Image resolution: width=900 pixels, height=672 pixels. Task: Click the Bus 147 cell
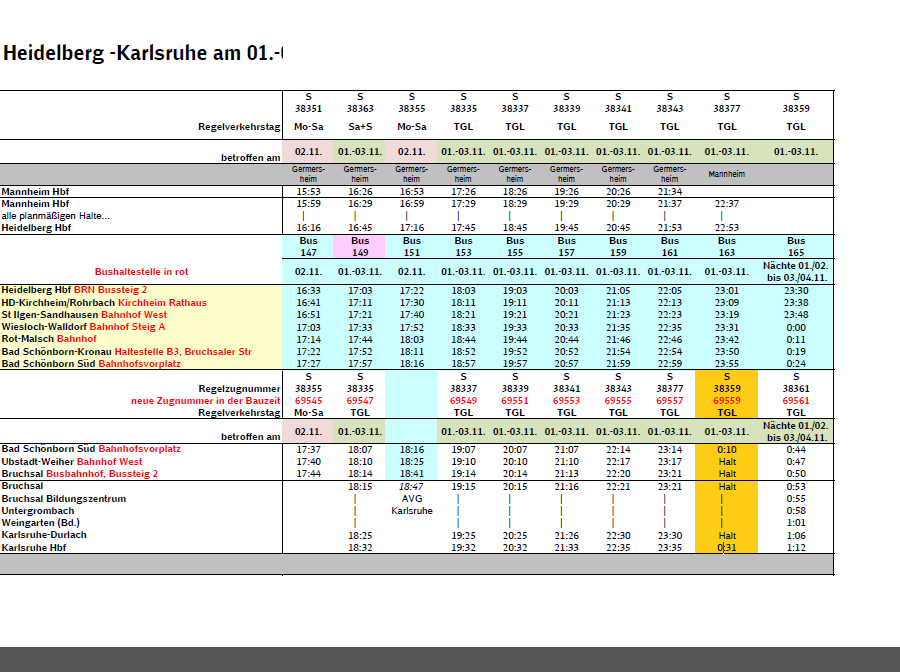[x=308, y=247]
